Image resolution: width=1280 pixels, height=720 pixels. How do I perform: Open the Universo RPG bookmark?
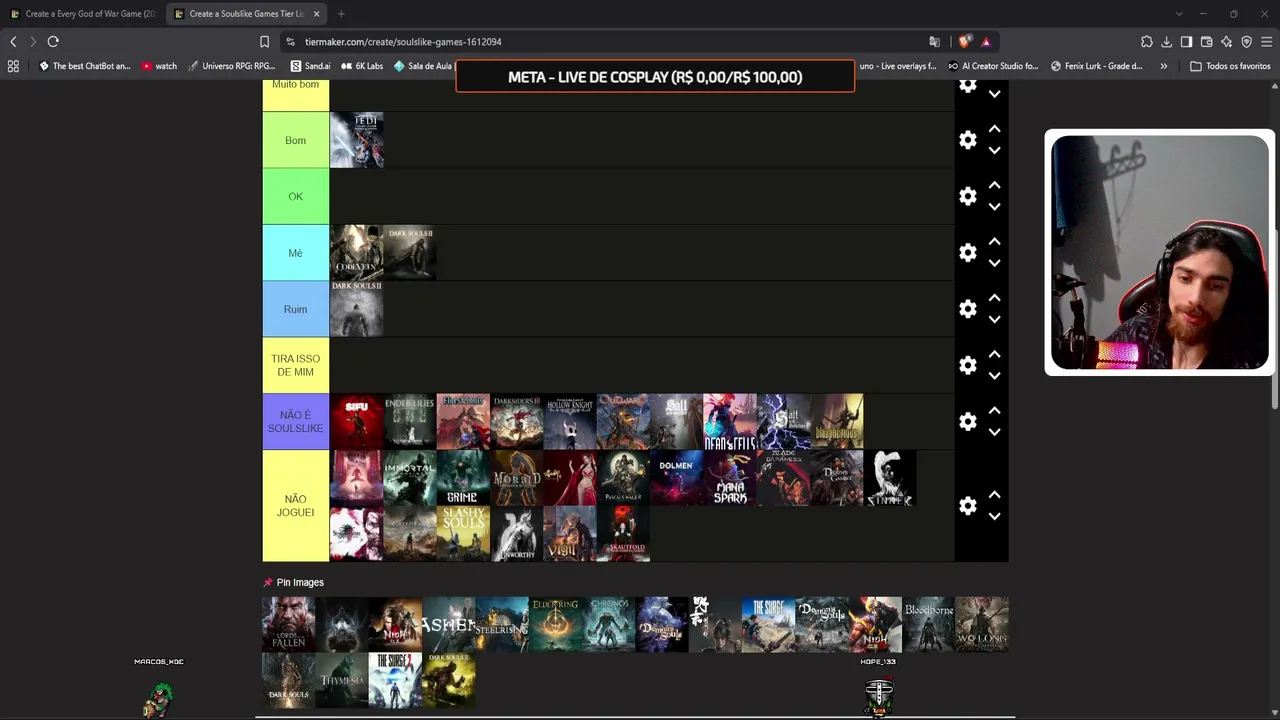(x=231, y=66)
